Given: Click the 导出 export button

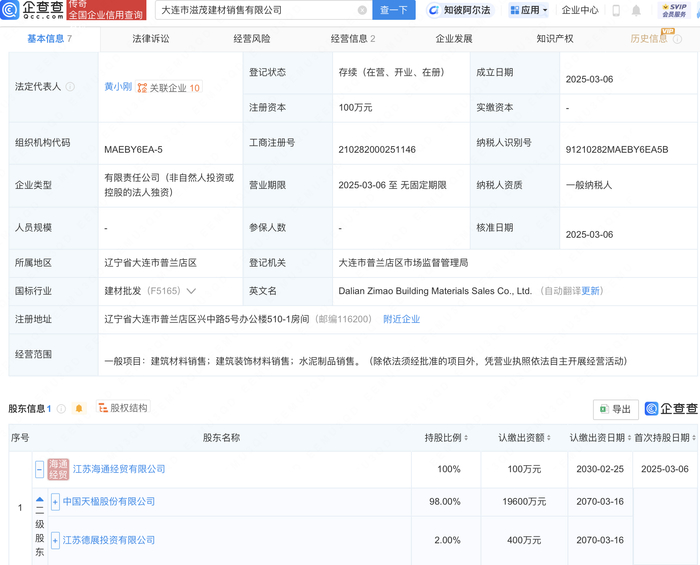Looking at the screenshot, I should (x=615, y=409).
